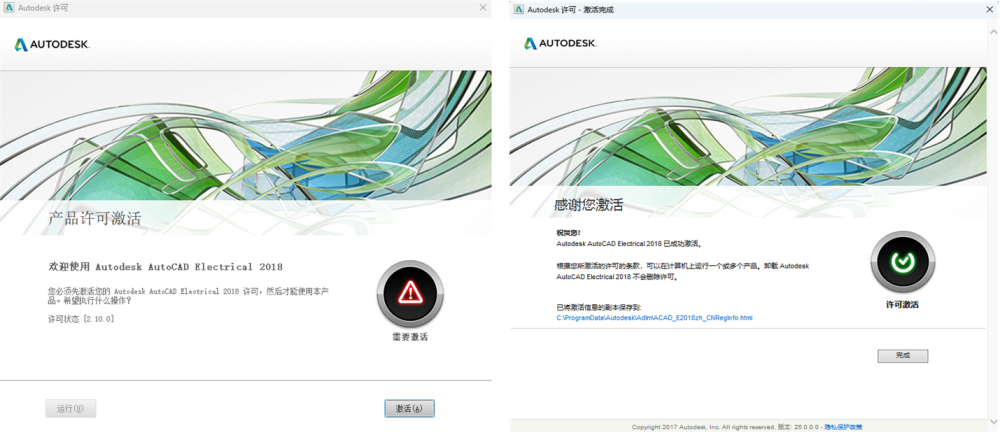This screenshot has height=444, width=1000.
Task: Select the 许可状态 [2.10.0] text
Action: (x=82, y=318)
